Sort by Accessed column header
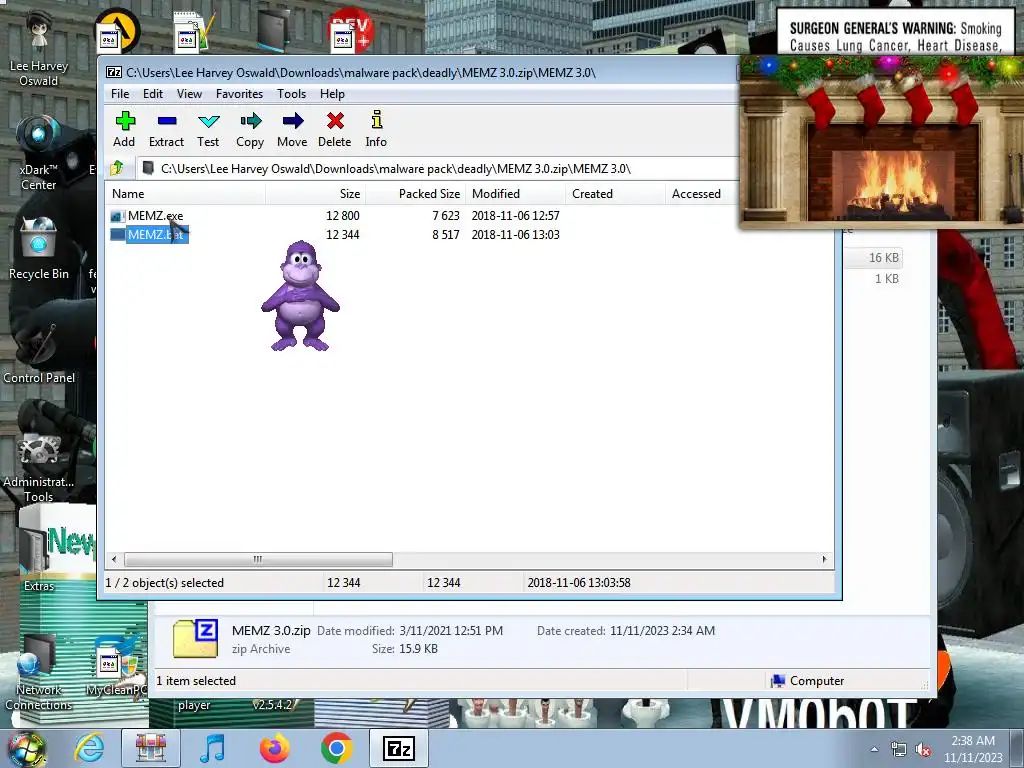This screenshot has height=768, width=1024. tap(701, 194)
